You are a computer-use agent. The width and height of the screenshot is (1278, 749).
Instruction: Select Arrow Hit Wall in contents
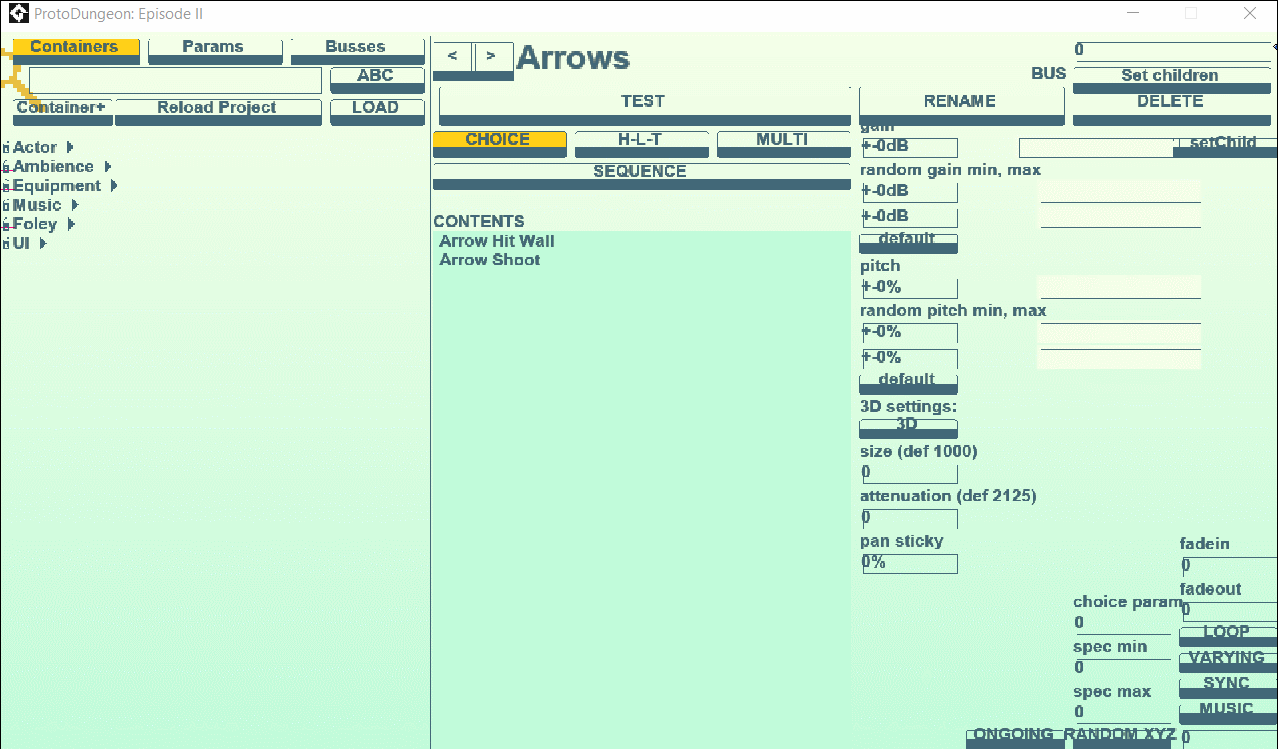(x=497, y=241)
